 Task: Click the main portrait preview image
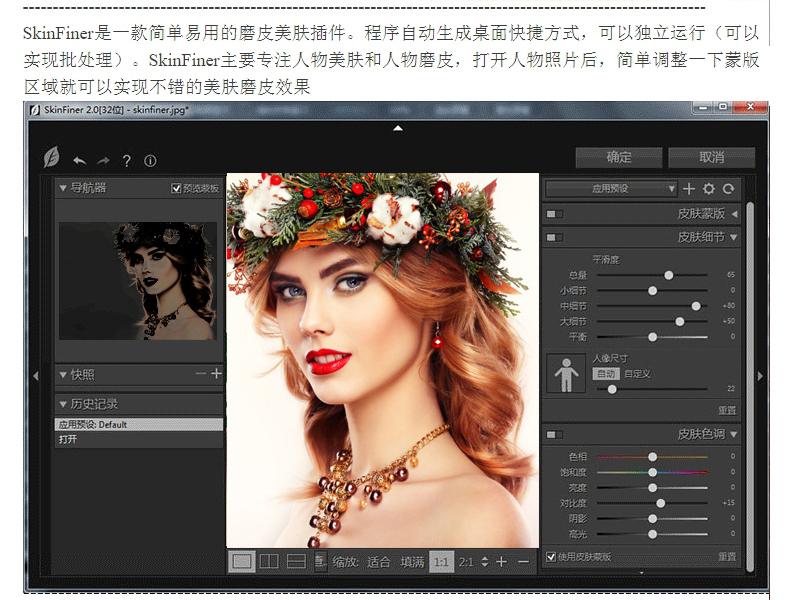point(382,360)
